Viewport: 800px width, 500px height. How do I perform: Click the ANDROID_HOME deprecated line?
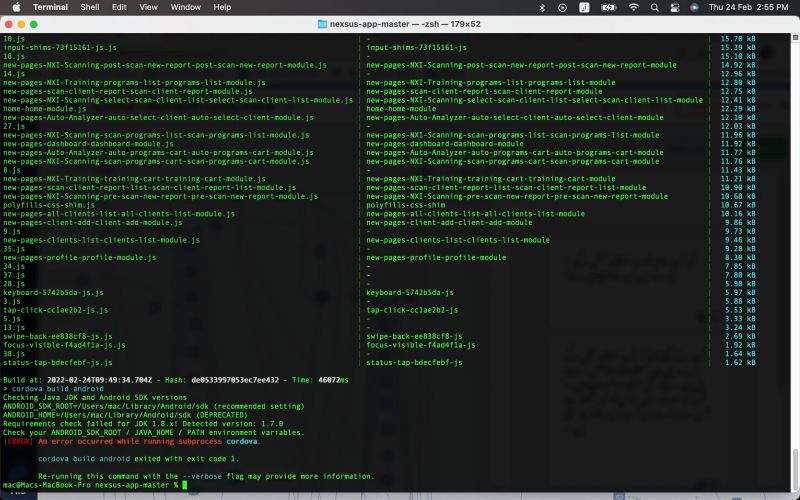coord(125,415)
